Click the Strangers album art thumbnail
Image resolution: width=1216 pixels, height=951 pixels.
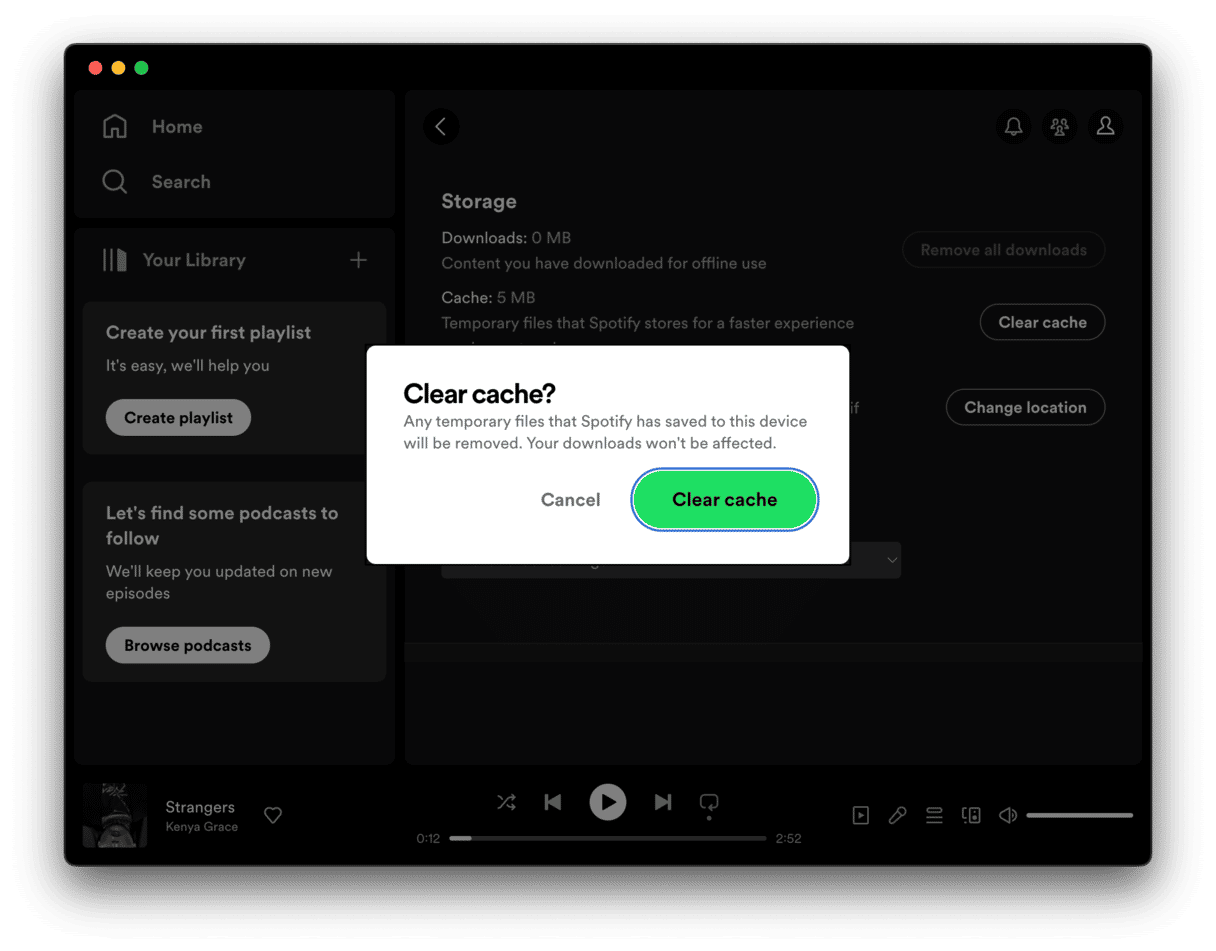point(115,815)
